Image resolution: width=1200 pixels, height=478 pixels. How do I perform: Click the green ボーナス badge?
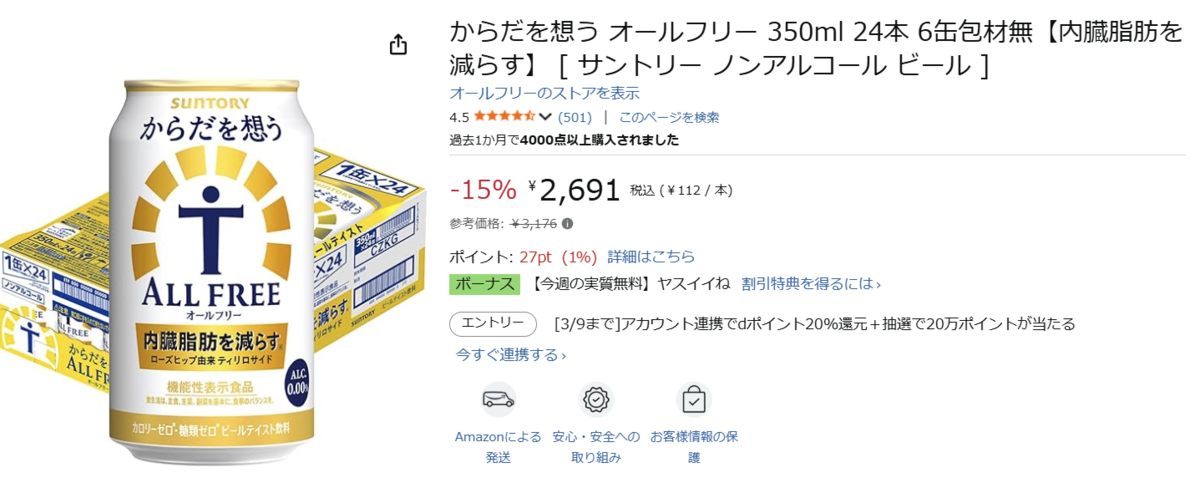pyautogui.click(x=485, y=284)
